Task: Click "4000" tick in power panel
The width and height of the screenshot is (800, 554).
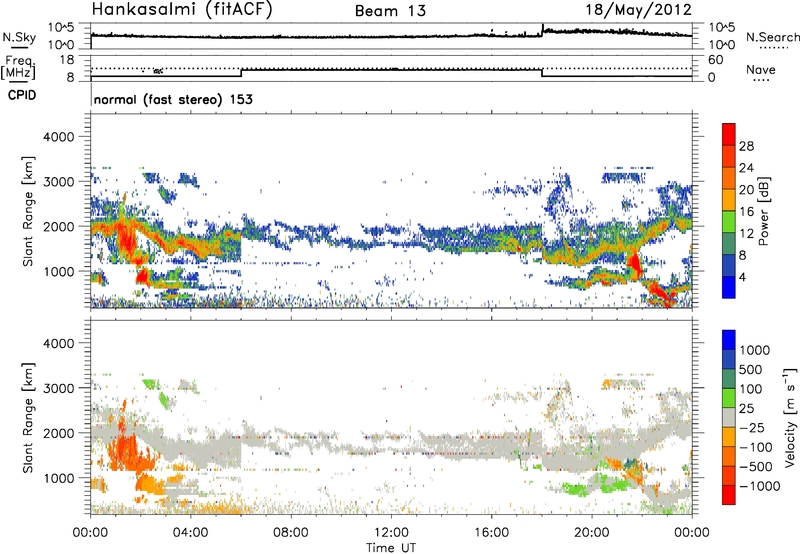Action: pos(58,137)
